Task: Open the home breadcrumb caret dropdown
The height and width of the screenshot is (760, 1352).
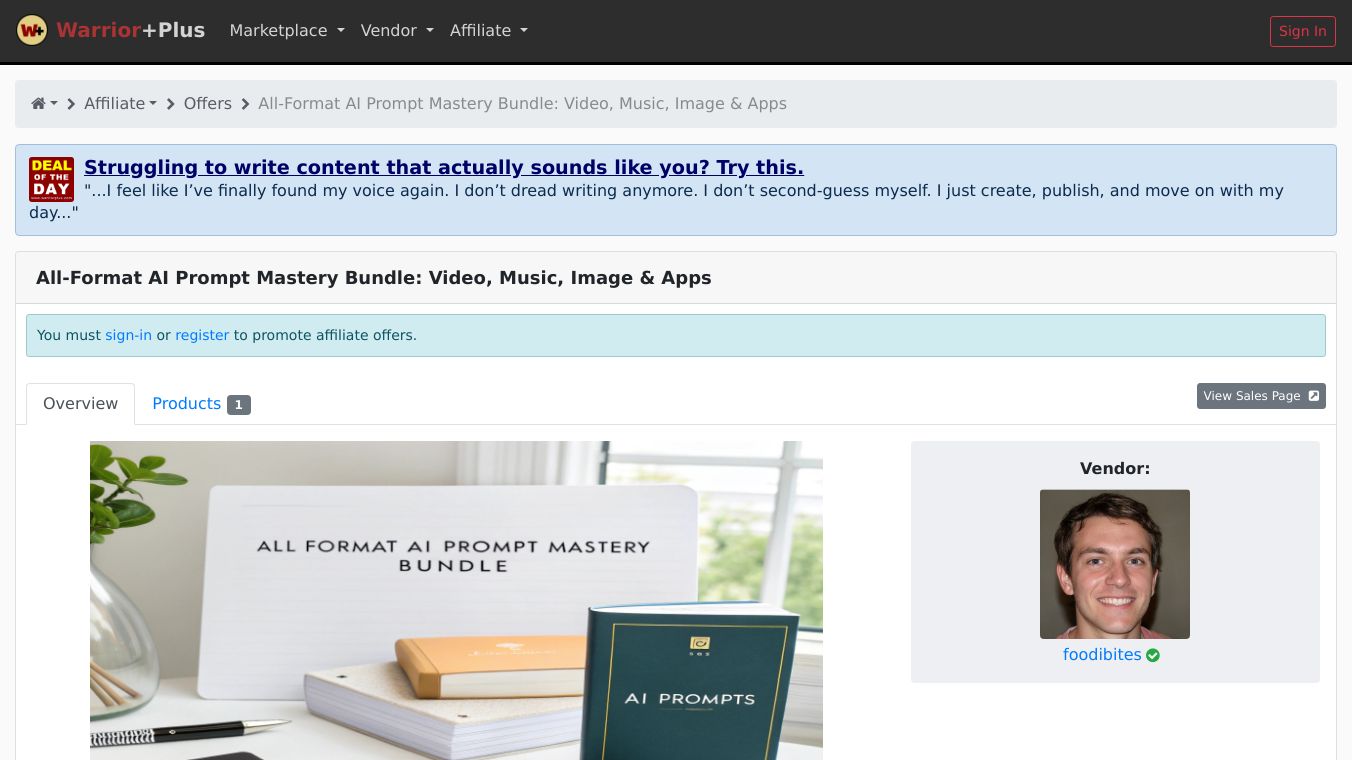Action: pyautogui.click(x=52, y=104)
